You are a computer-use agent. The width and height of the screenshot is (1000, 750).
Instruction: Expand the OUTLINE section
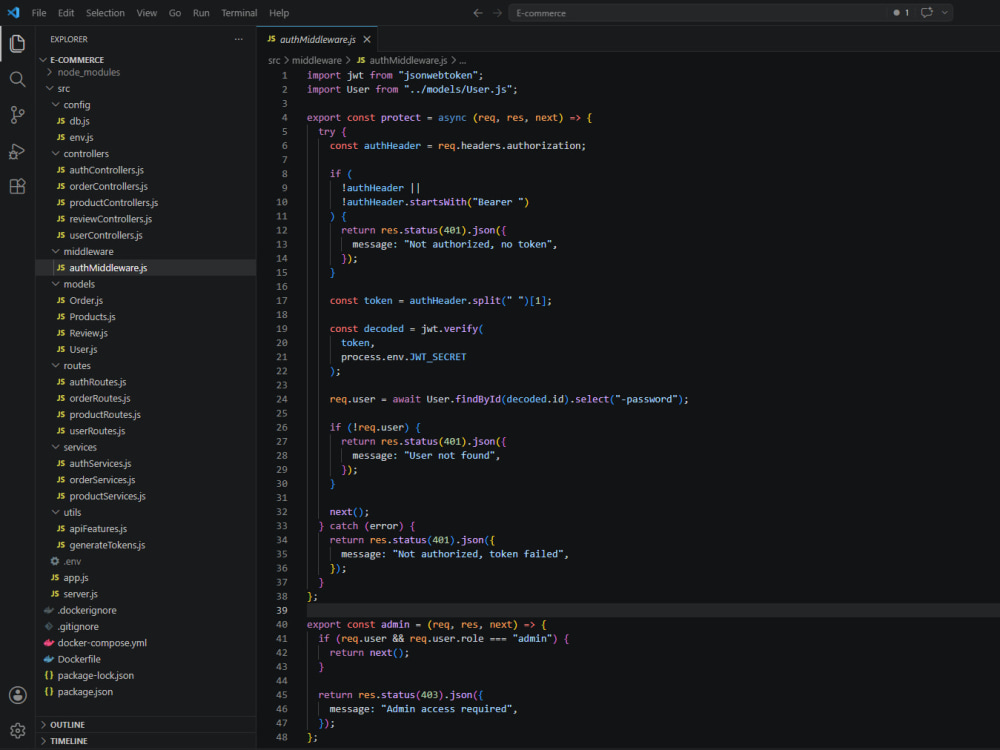point(67,724)
